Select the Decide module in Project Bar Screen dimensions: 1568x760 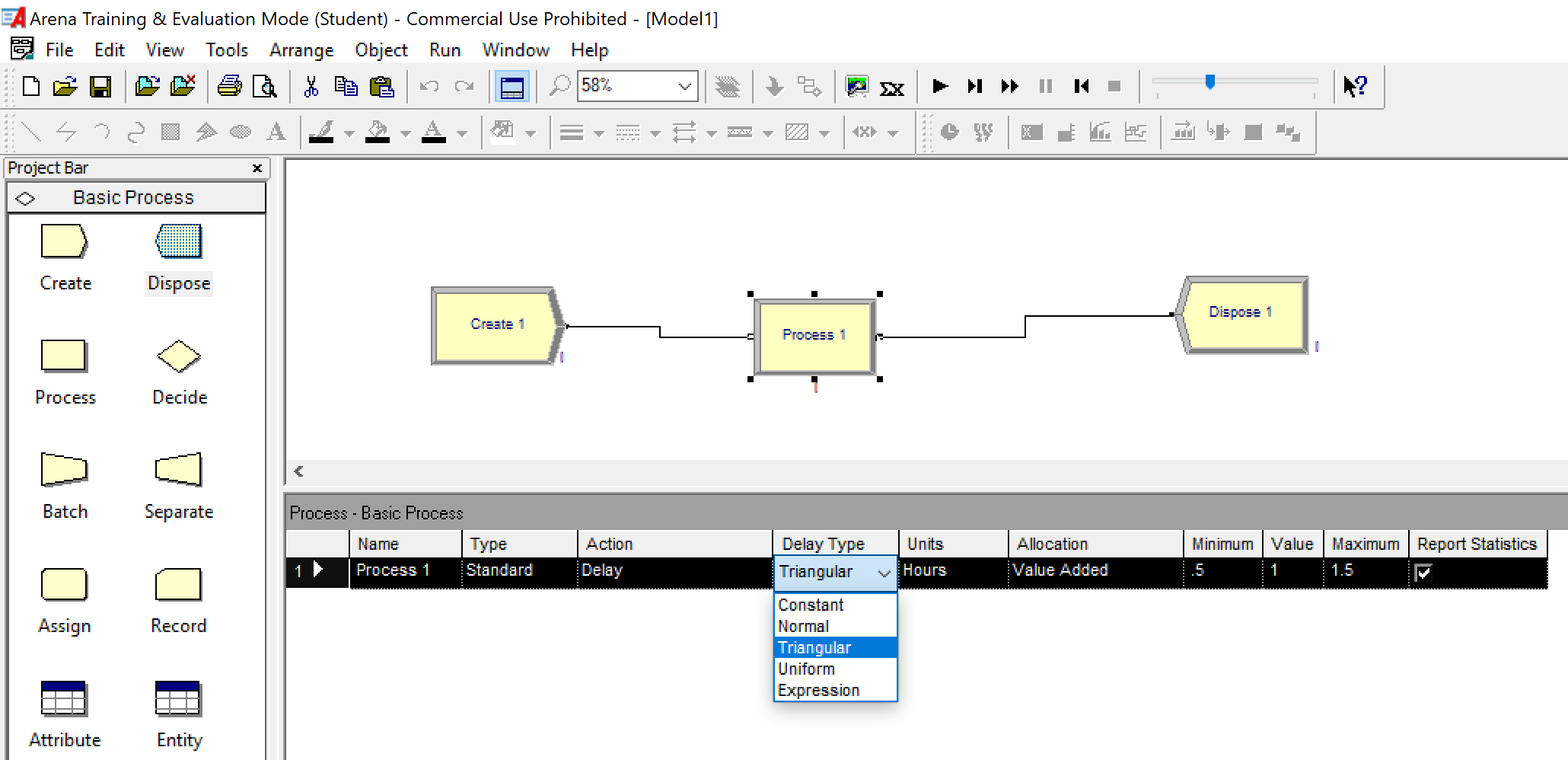pos(179,373)
